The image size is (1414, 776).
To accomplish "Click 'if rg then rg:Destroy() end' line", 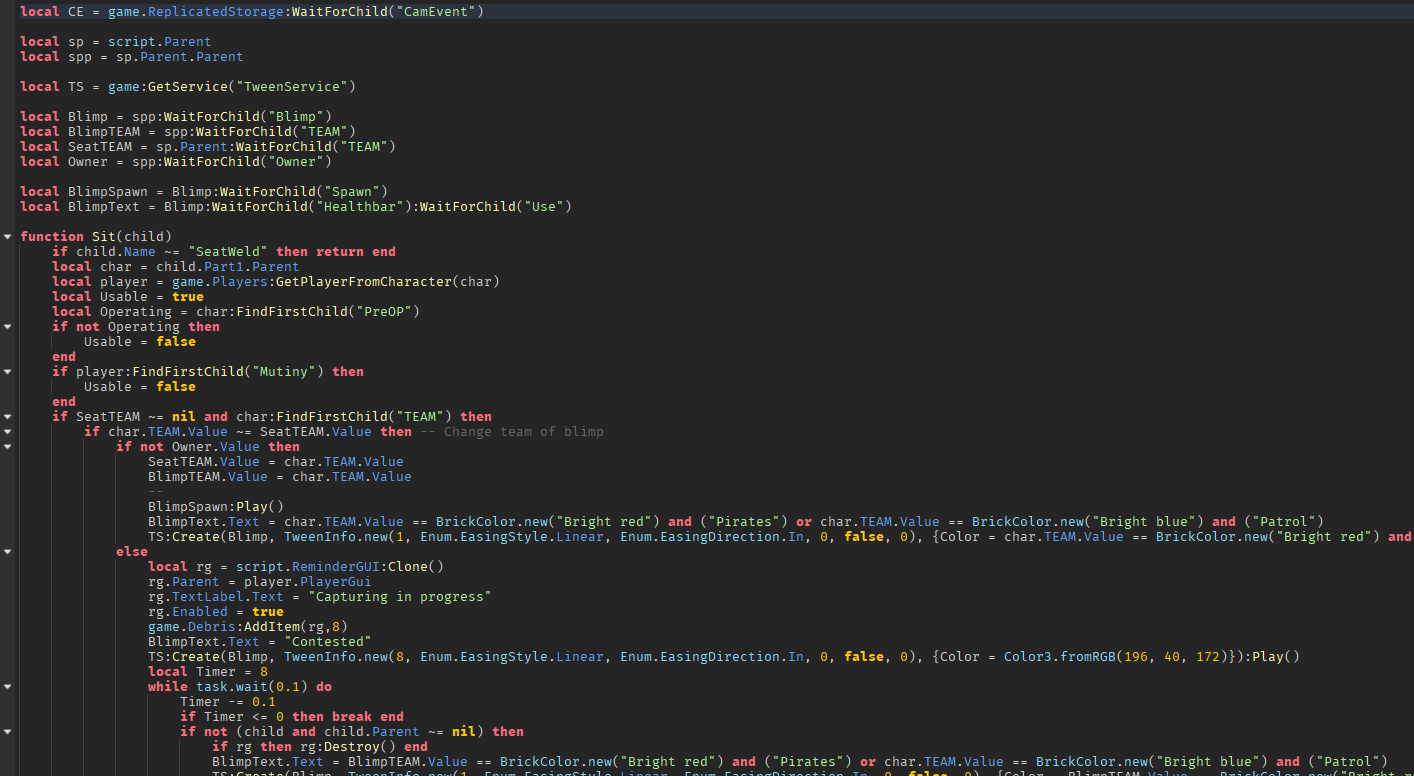I will point(320,747).
